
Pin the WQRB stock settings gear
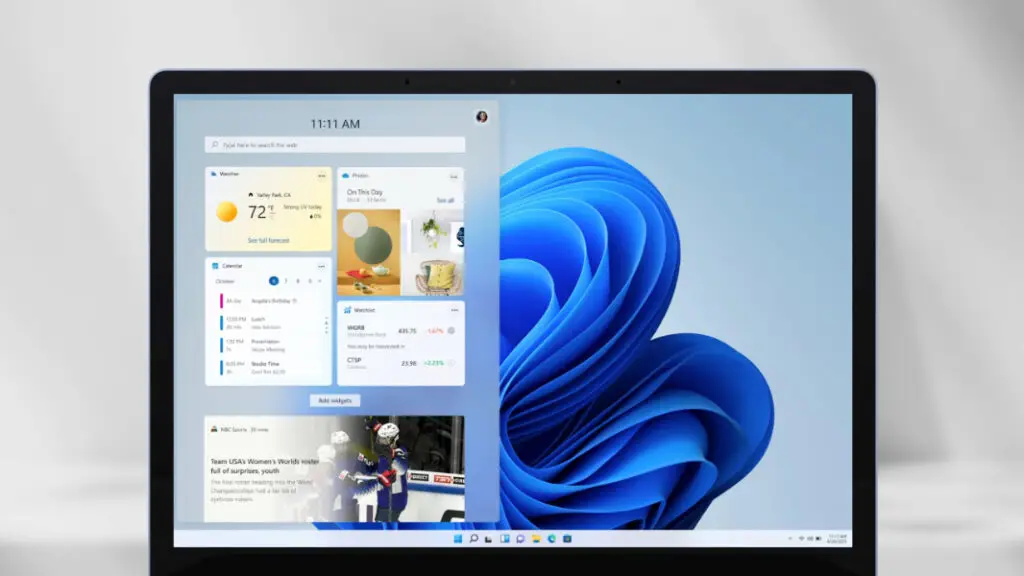[452, 330]
